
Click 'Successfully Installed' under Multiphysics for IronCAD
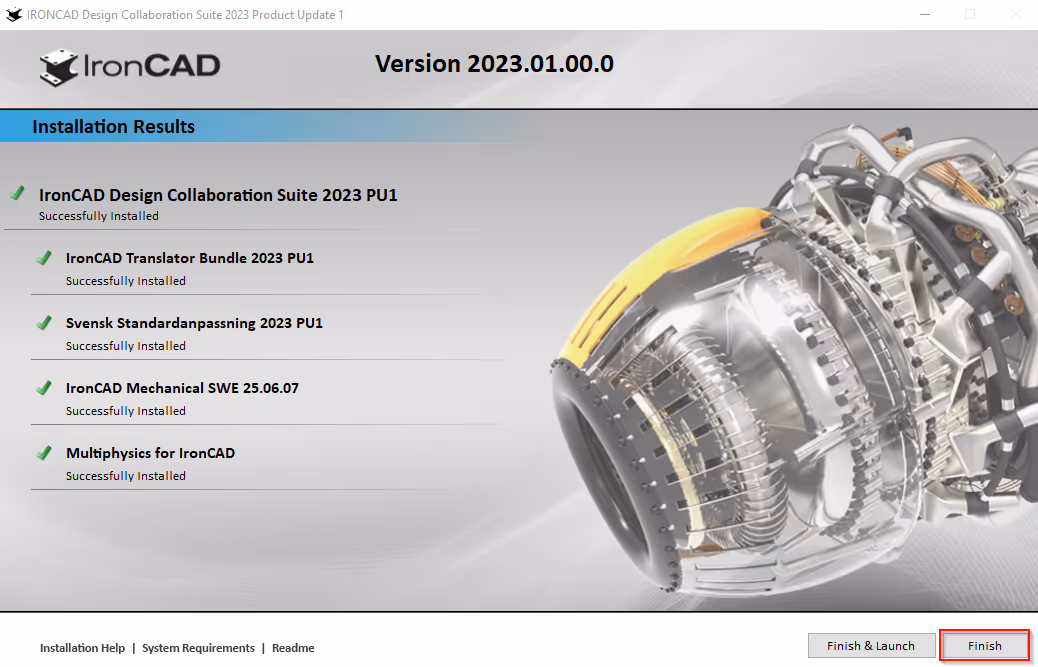click(x=126, y=476)
